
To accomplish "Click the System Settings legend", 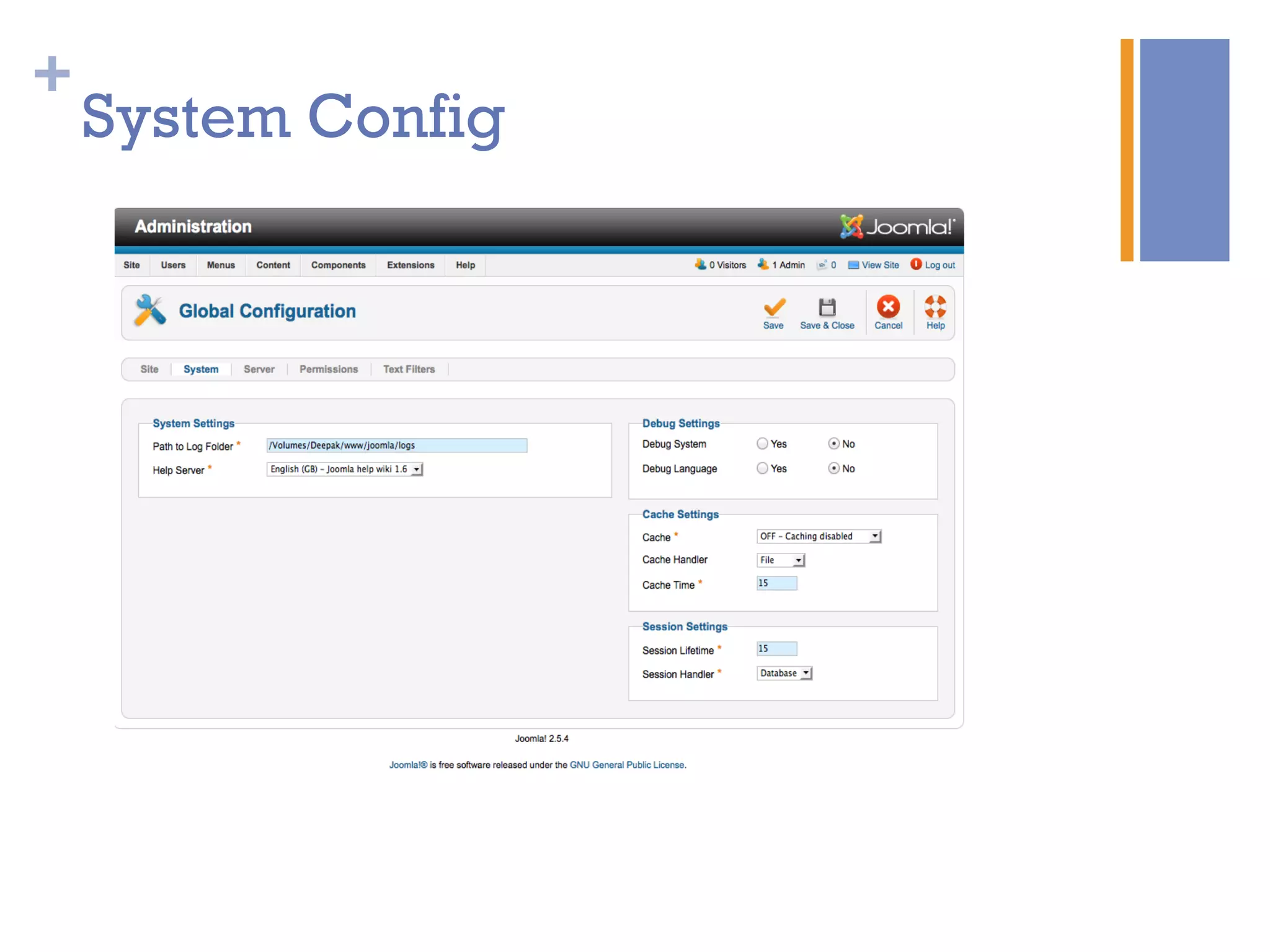I will point(193,423).
